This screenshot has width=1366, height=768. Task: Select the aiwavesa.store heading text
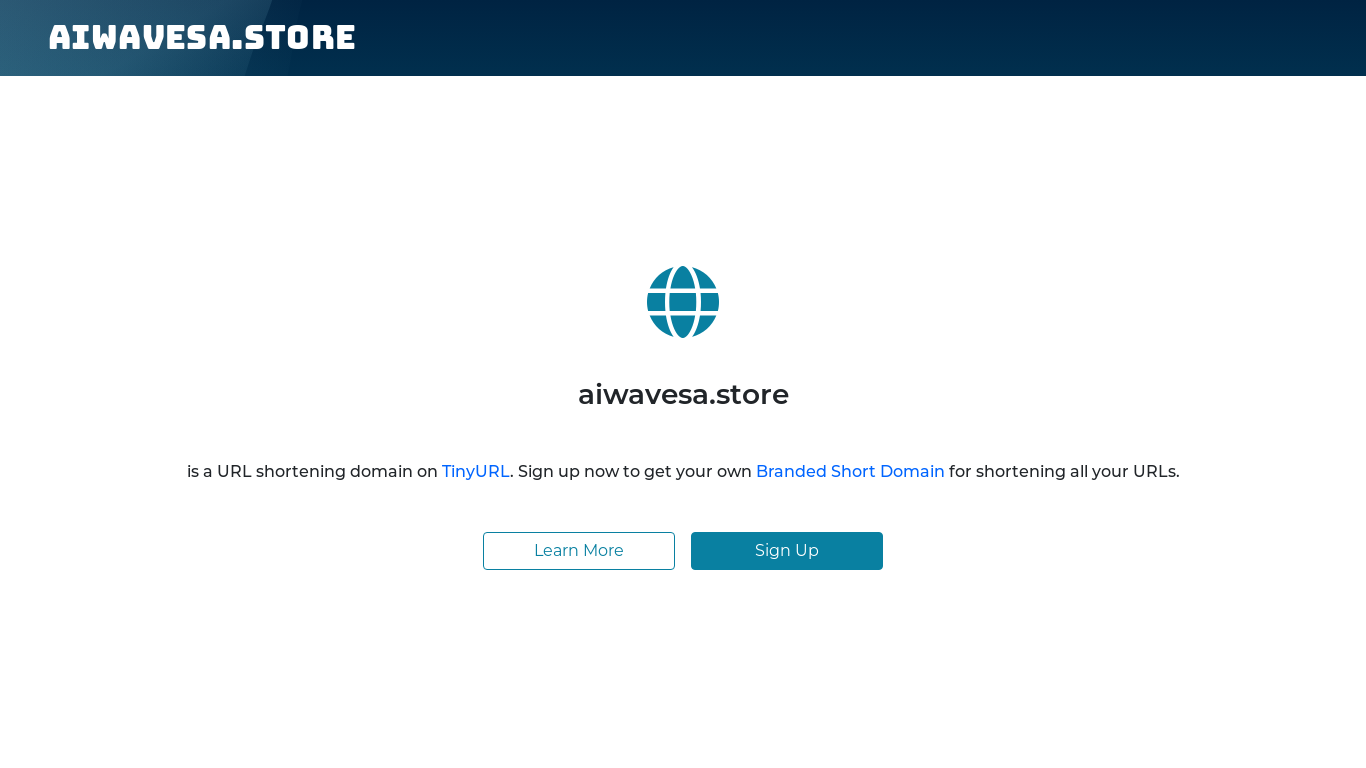pos(683,394)
